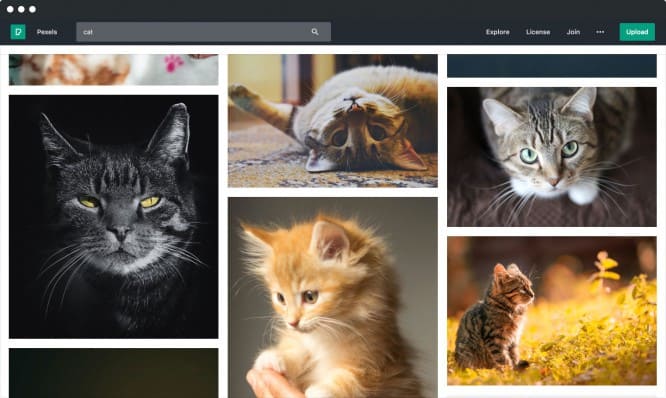Open the three-dots more menu

pyautogui.click(x=600, y=32)
